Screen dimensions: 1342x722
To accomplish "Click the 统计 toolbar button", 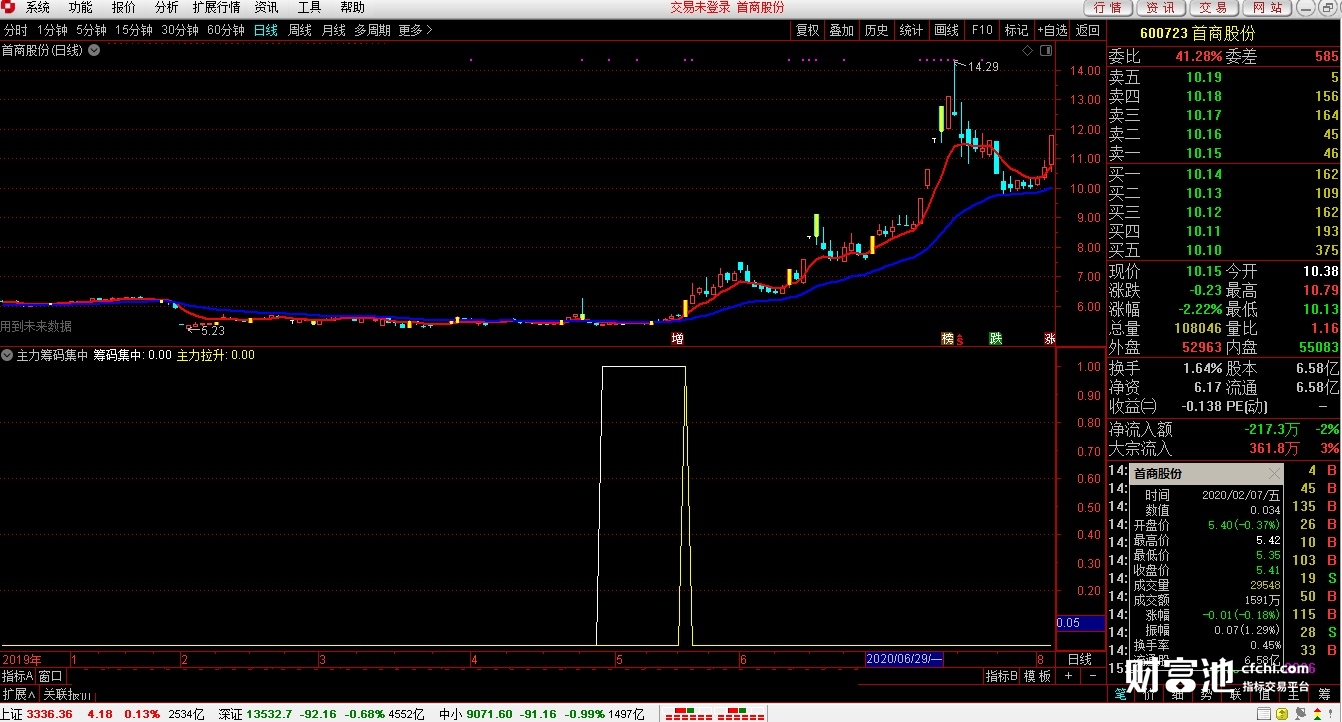I will pos(912,30).
